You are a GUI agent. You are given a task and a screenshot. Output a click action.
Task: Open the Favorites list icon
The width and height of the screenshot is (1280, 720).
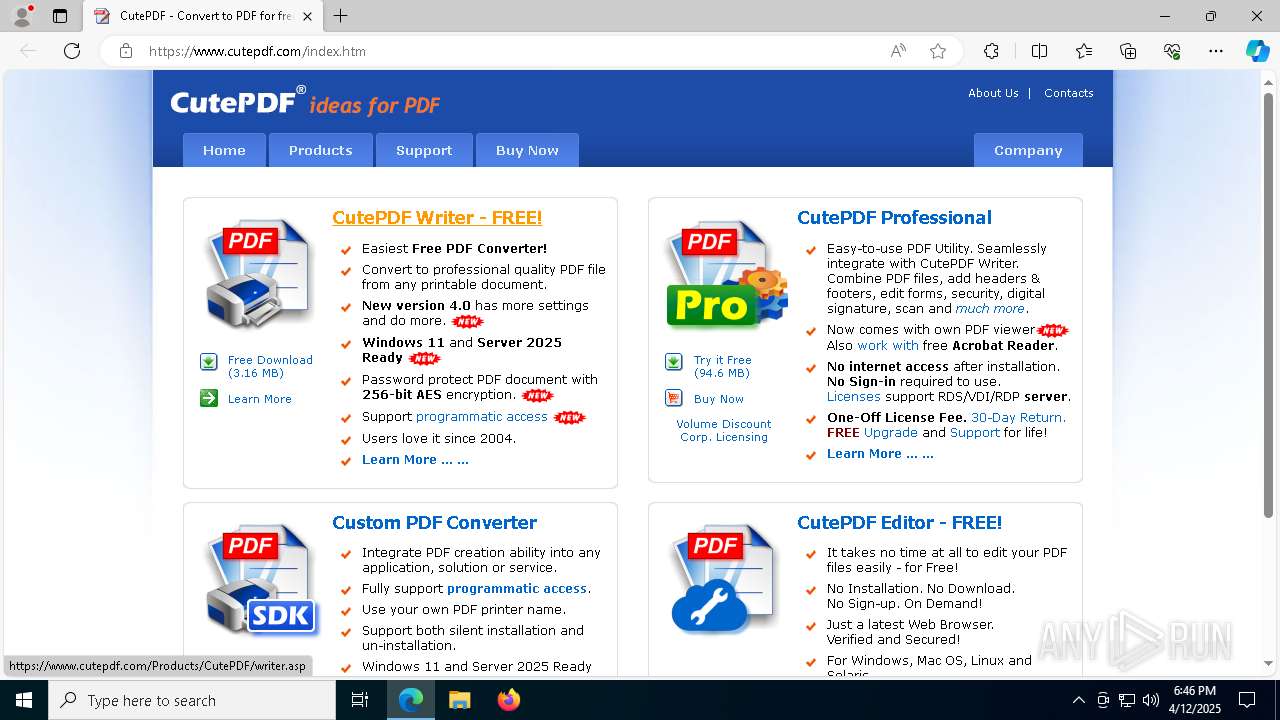coord(1084,51)
